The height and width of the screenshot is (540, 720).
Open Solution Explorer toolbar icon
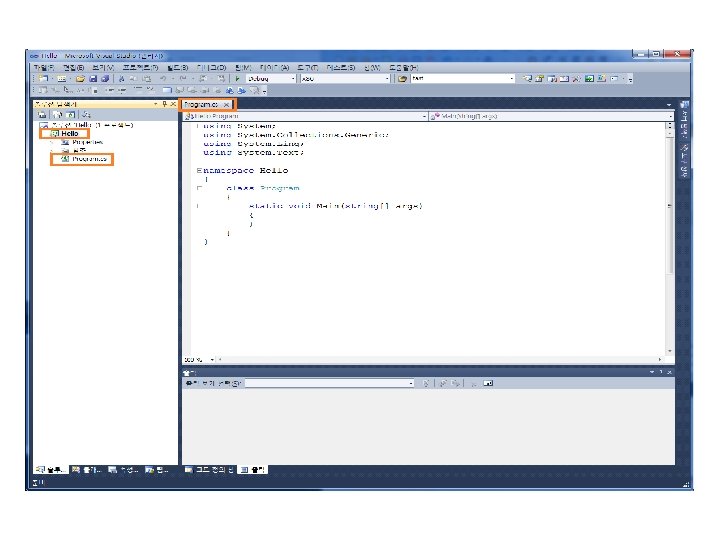528,79
